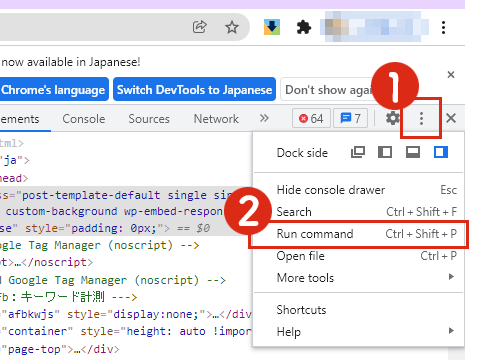Click the キーワード計測 comment line
This screenshot has height=360, width=480.
tap(68, 297)
